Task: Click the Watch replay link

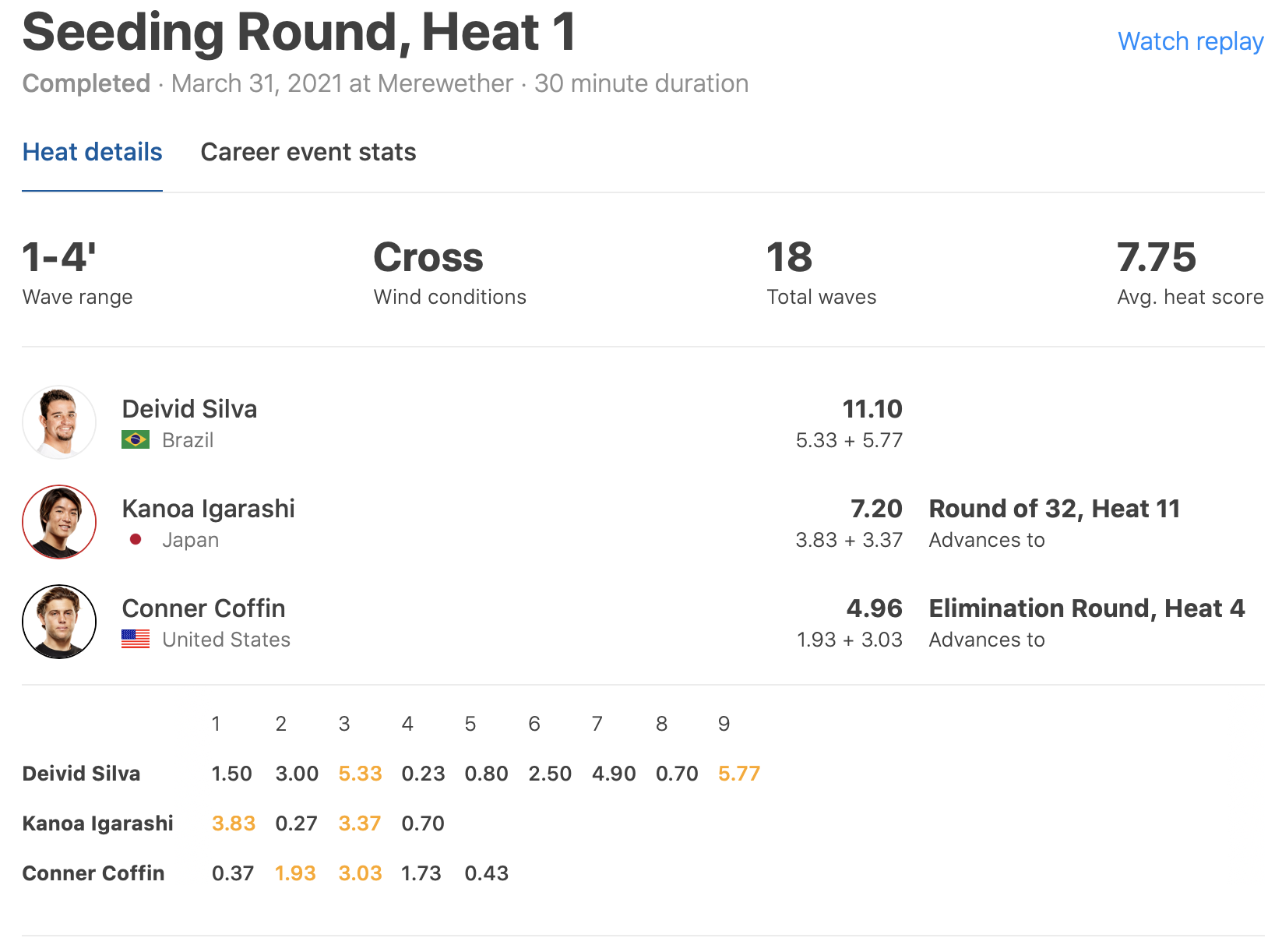Action: (1190, 41)
